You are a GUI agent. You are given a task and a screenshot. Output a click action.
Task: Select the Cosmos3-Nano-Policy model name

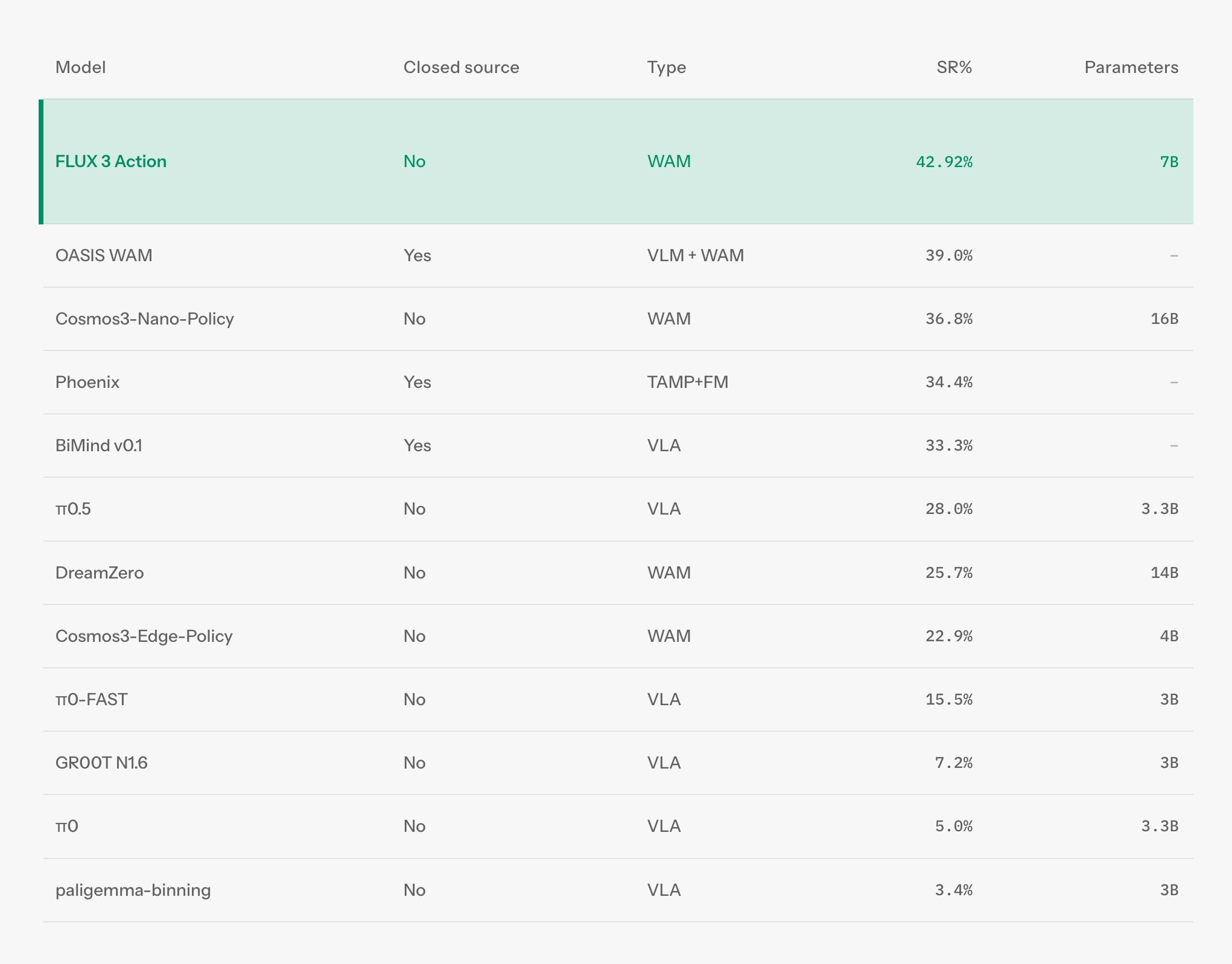click(145, 319)
